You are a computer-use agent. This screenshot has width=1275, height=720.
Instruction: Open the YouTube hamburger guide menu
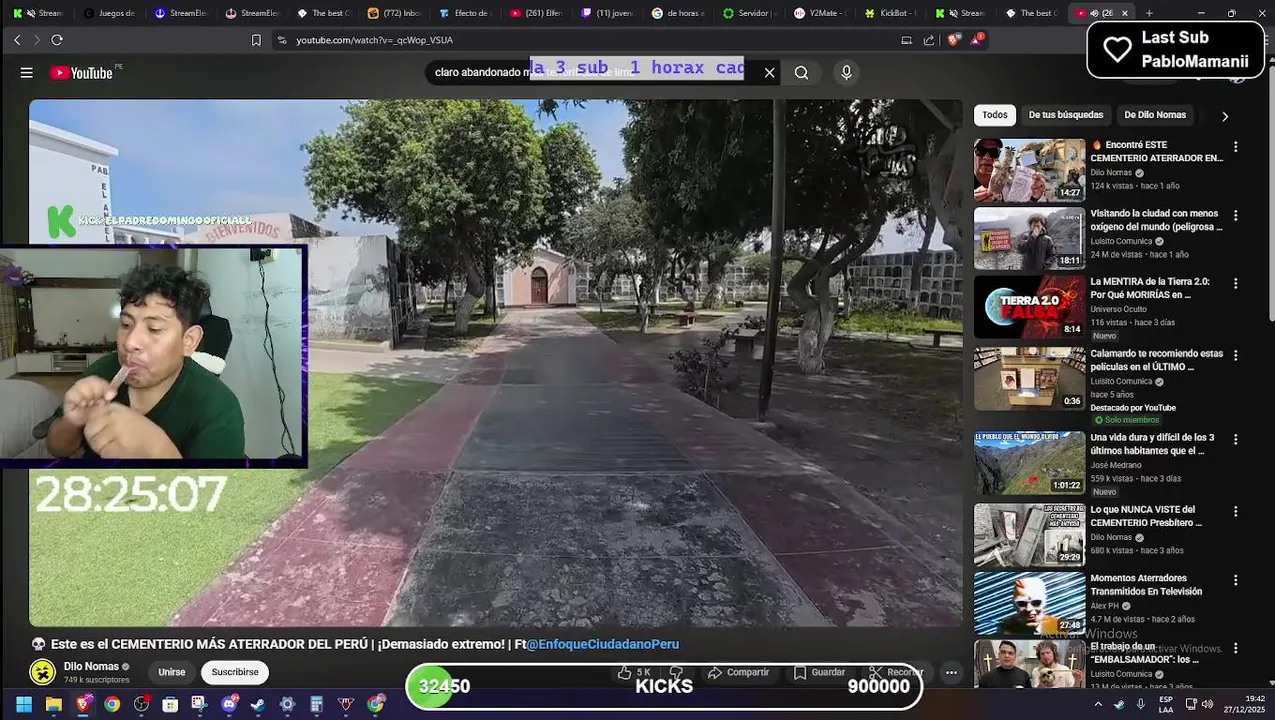point(27,72)
